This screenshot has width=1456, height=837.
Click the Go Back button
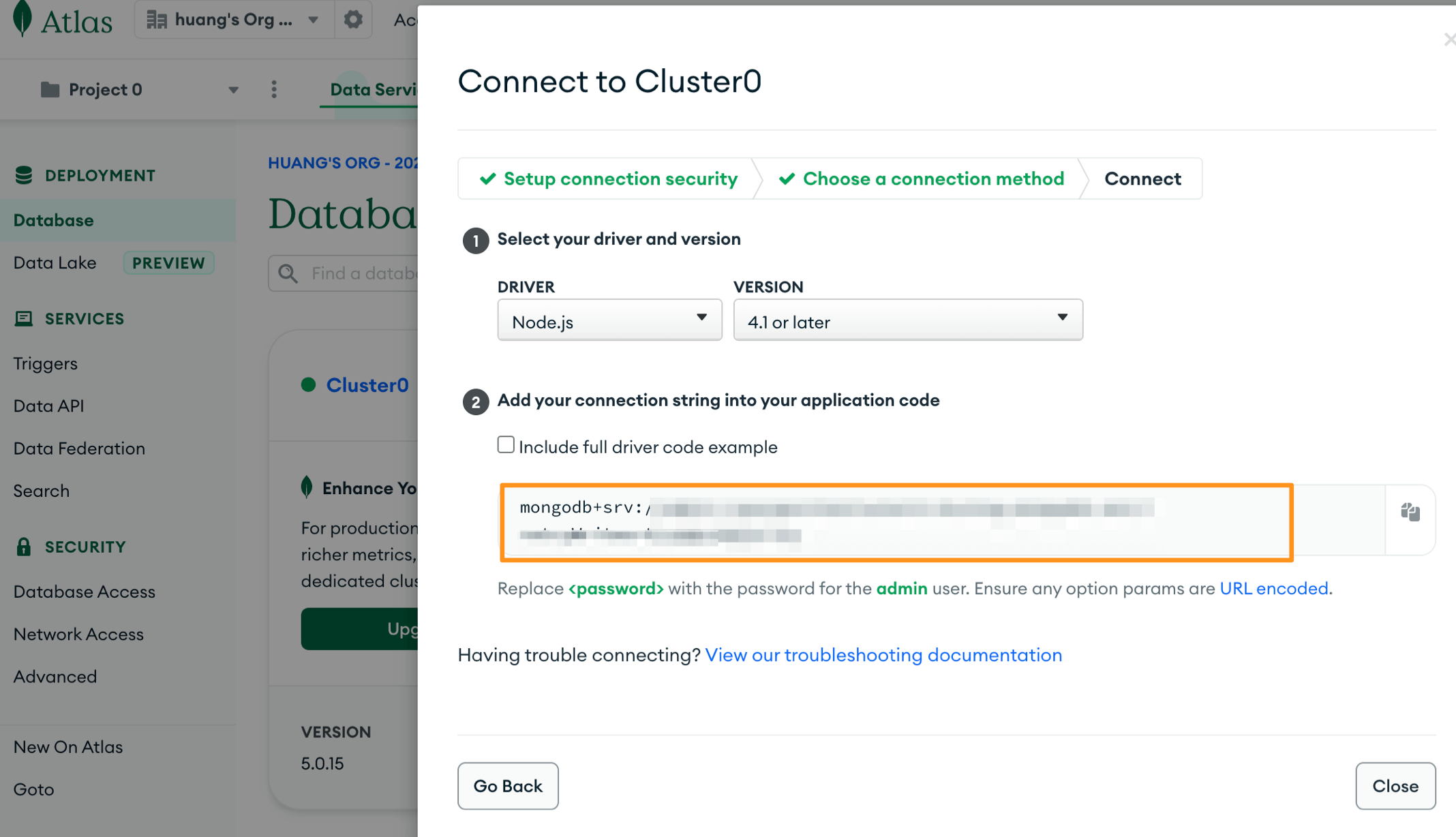click(508, 786)
